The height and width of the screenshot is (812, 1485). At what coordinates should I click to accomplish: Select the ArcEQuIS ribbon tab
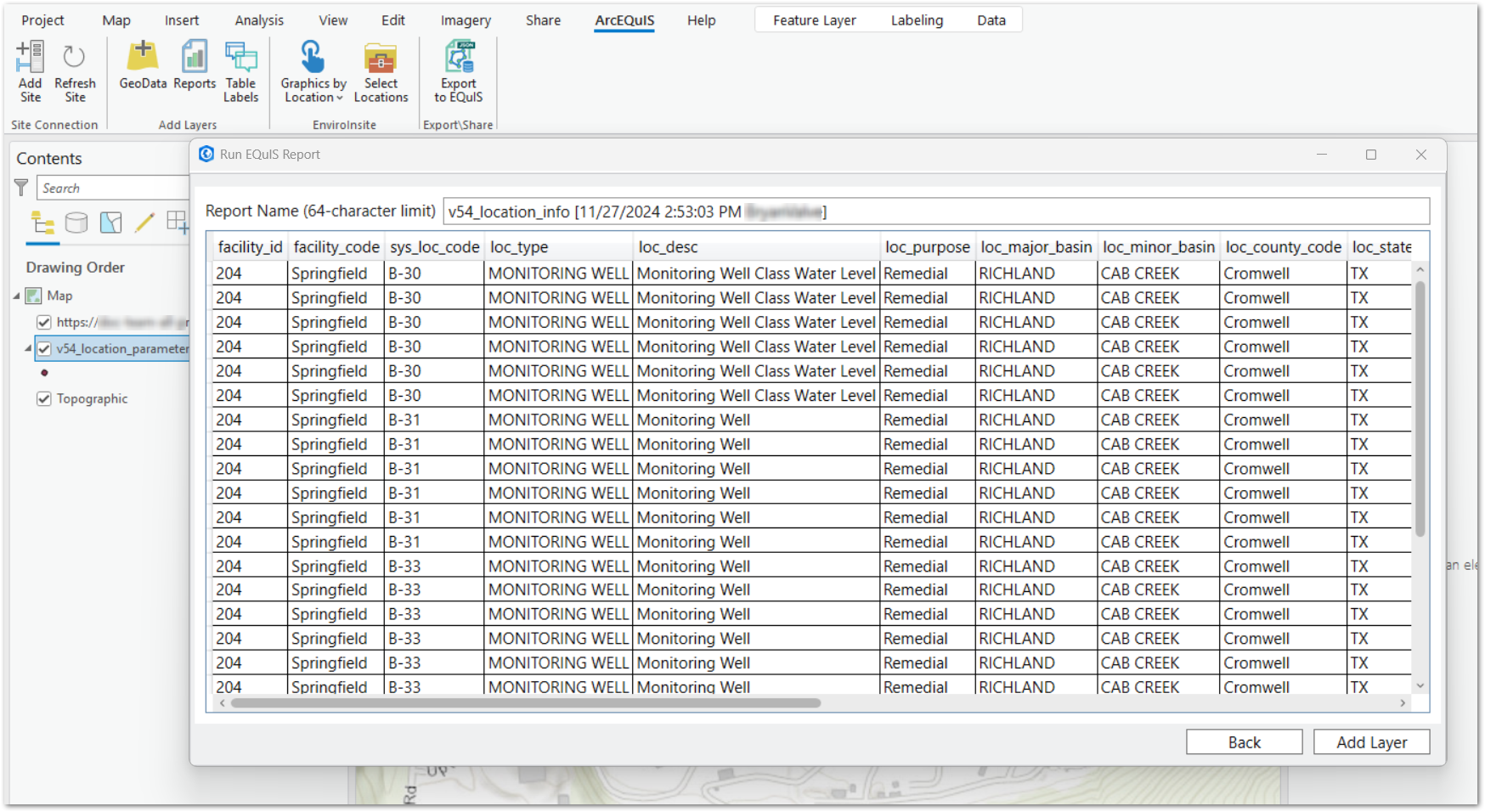[x=624, y=20]
